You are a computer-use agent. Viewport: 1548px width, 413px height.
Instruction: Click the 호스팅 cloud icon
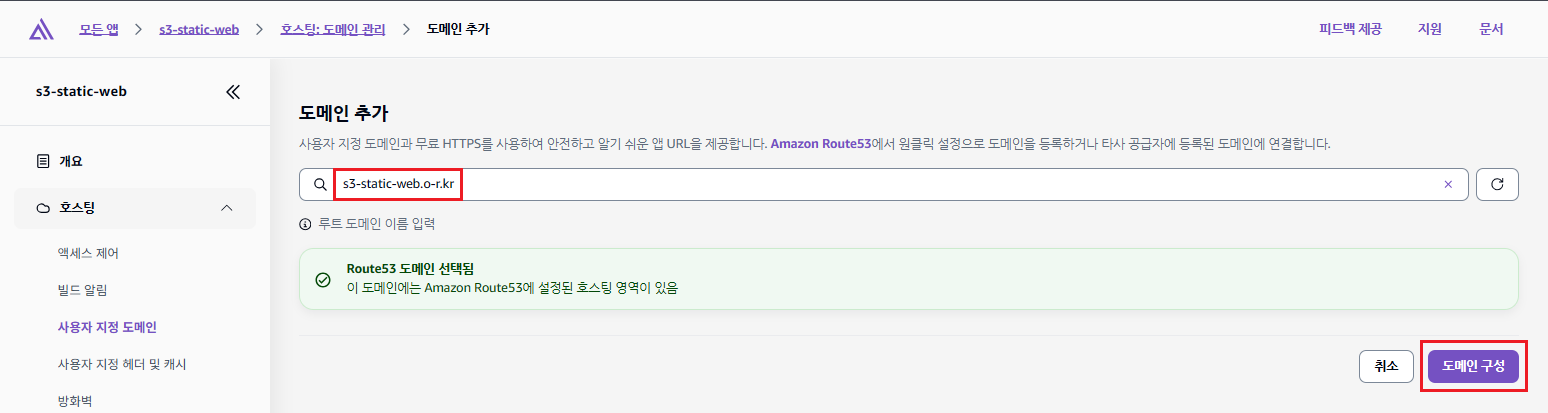(42, 208)
